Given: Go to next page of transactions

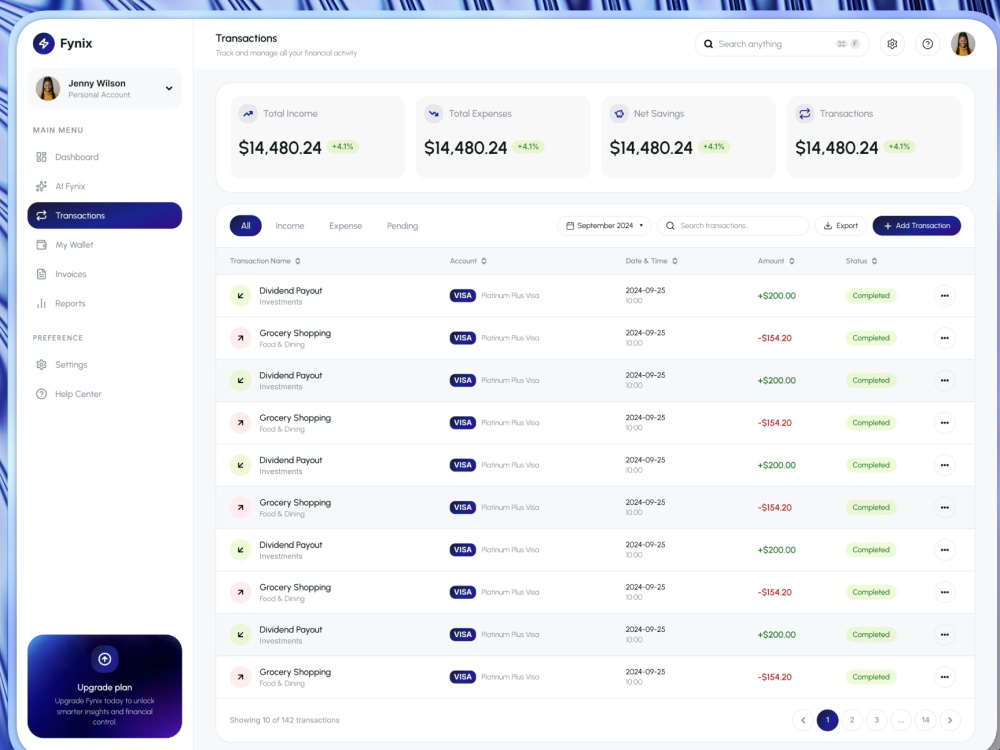Looking at the screenshot, I should tap(950, 720).
